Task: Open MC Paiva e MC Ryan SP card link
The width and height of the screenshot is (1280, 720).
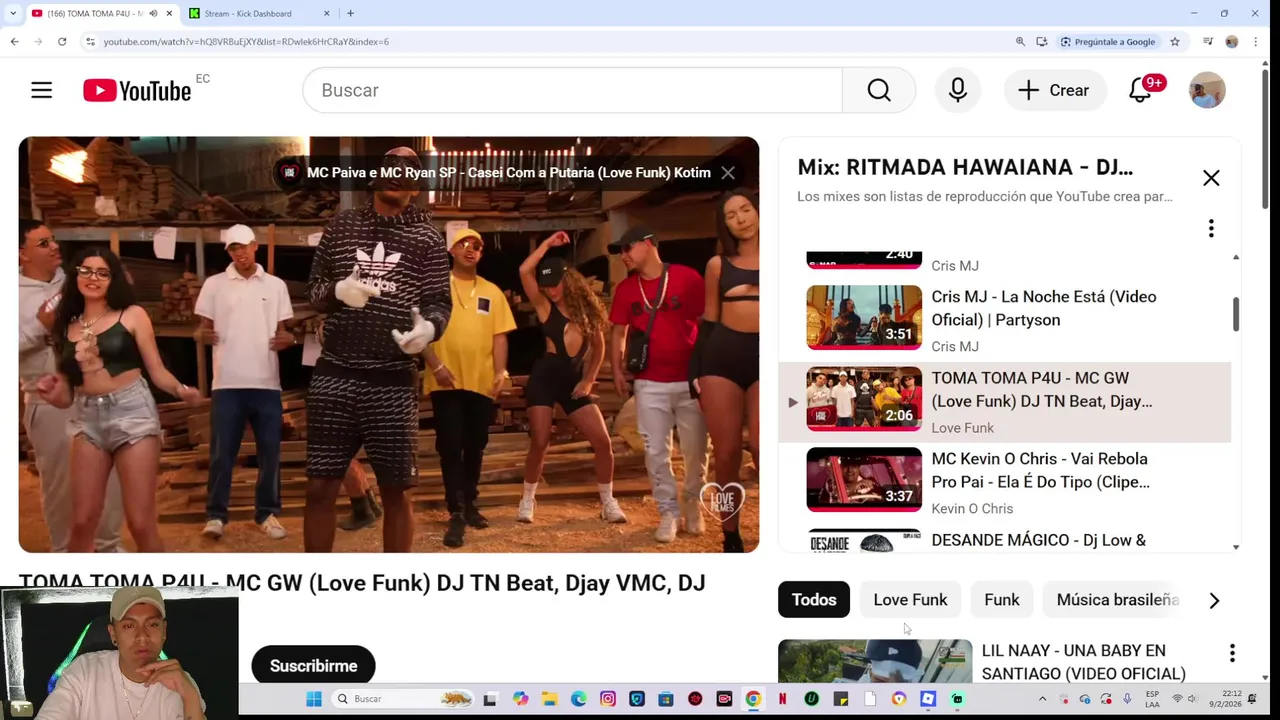Action: coord(508,173)
